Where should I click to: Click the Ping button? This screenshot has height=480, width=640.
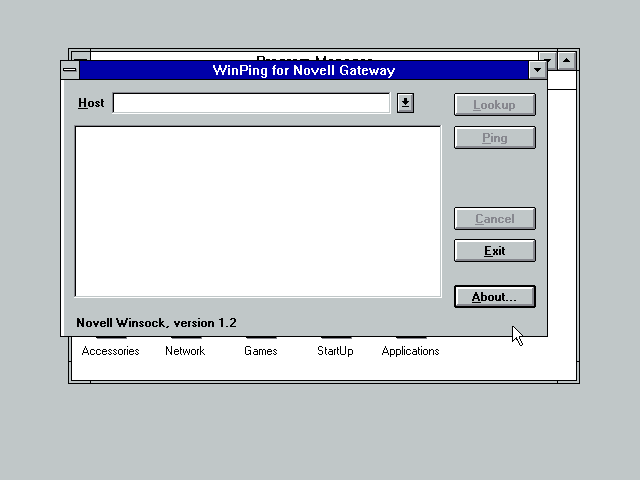[495, 138]
